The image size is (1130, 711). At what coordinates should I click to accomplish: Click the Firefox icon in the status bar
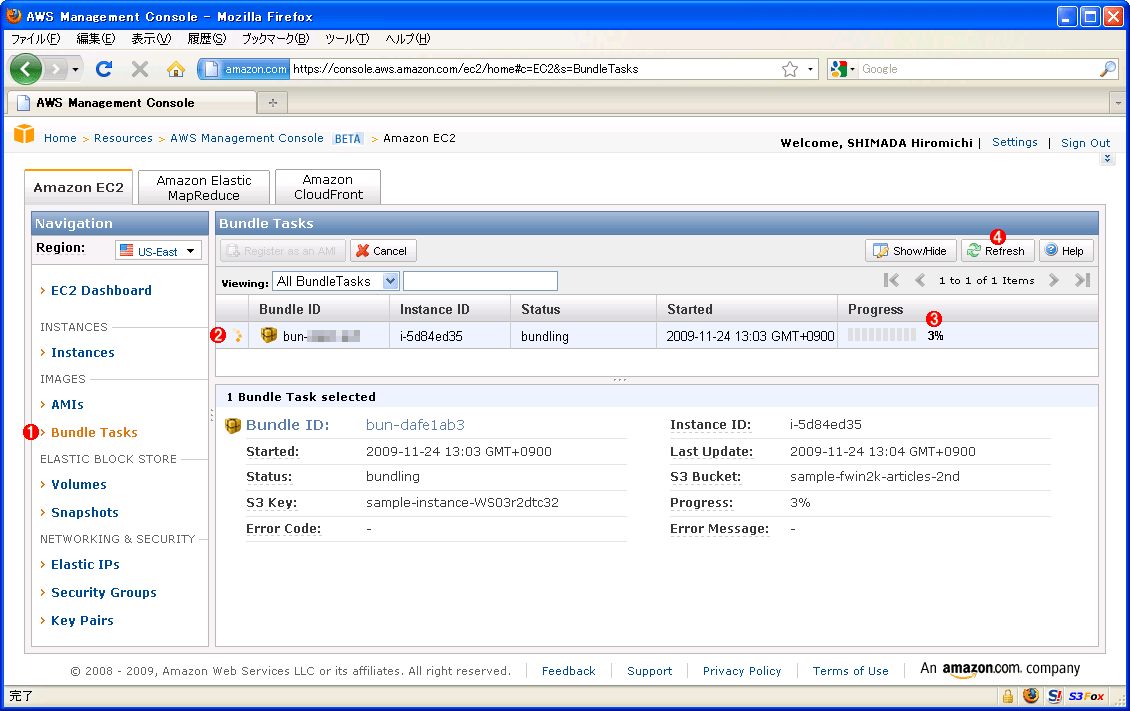pos(1031,696)
